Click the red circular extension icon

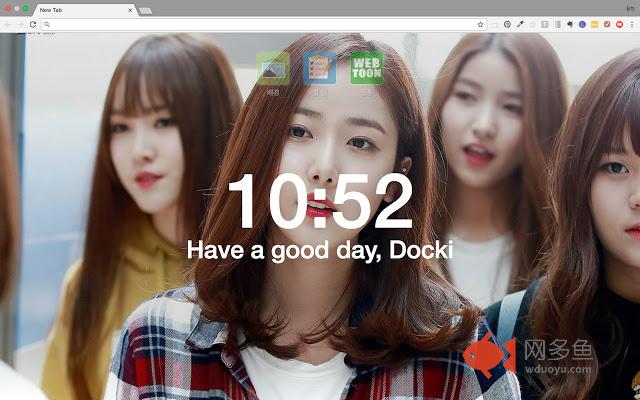tap(620, 24)
